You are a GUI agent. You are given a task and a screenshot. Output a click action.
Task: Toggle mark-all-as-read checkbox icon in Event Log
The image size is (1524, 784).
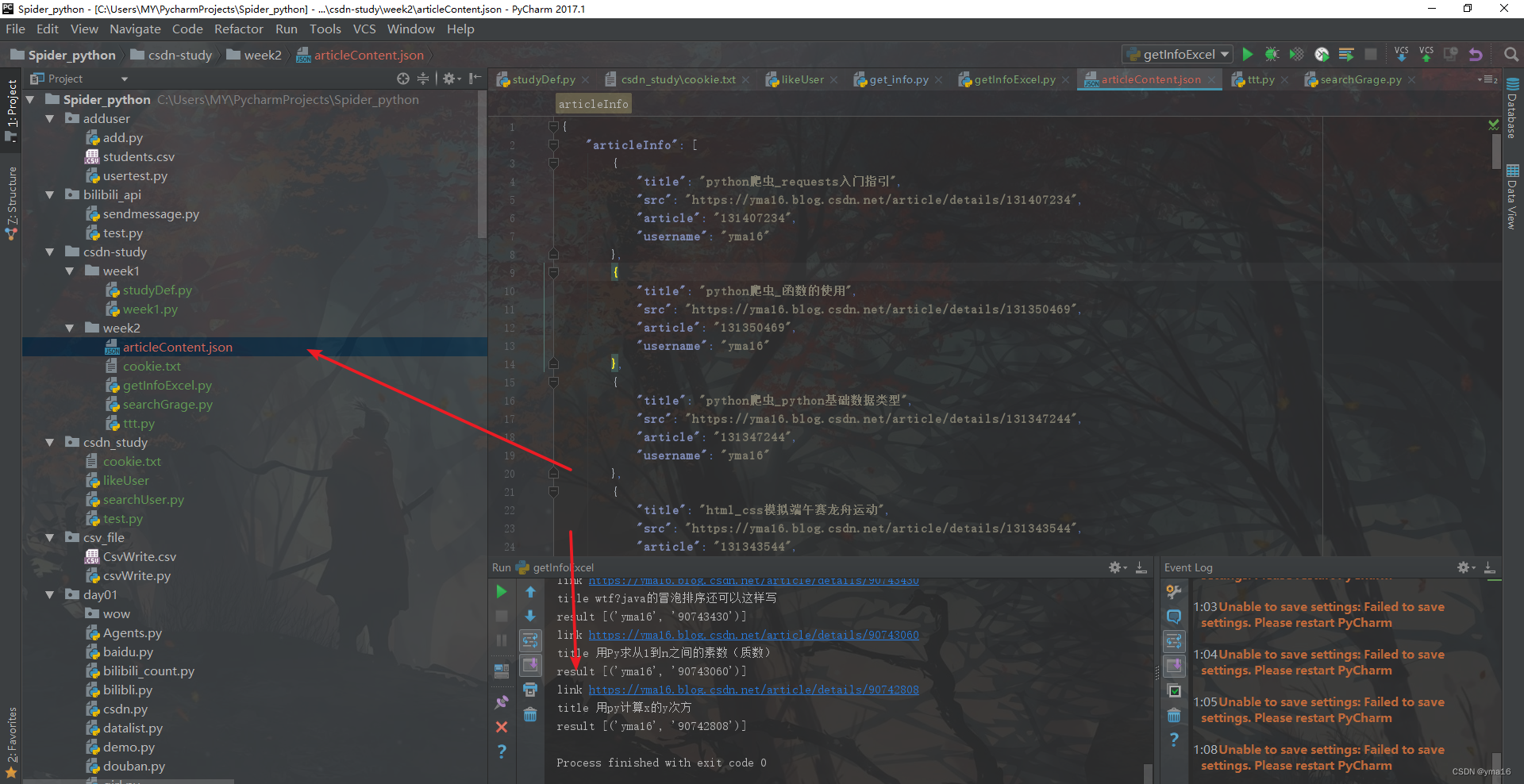1174,691
